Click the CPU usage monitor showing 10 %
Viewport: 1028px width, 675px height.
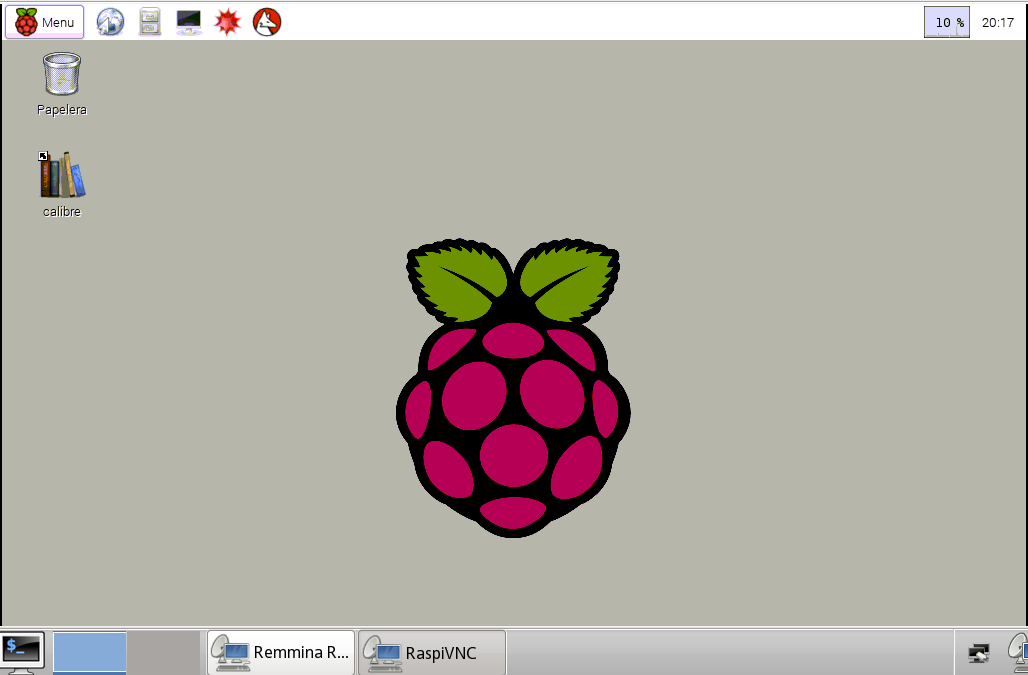tap(947, 22)
